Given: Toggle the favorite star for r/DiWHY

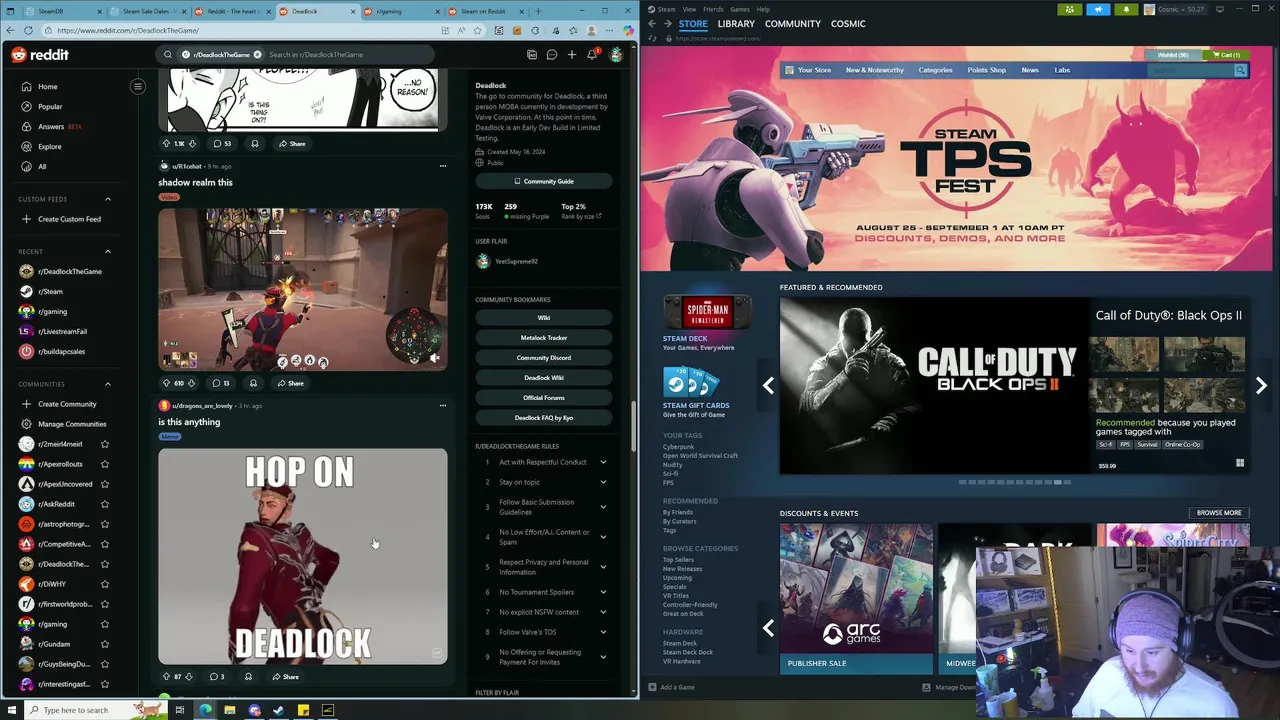Looking at the screenshot, I should click(105, 584).
